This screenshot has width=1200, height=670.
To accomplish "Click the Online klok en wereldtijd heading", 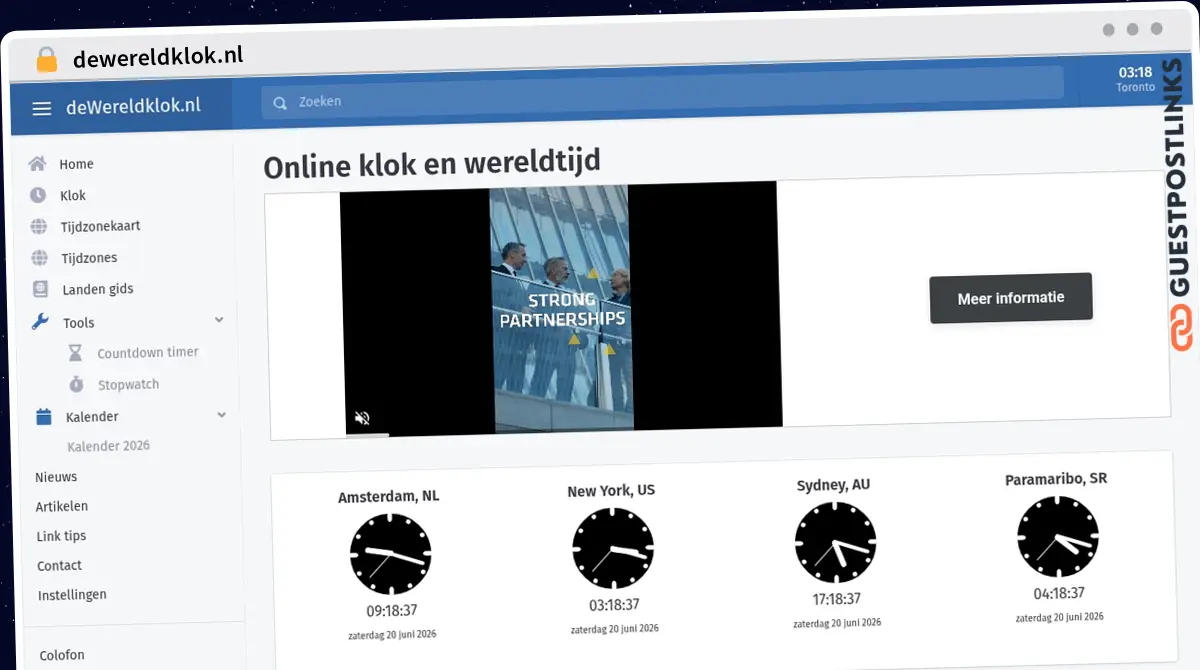I will 432,164.
